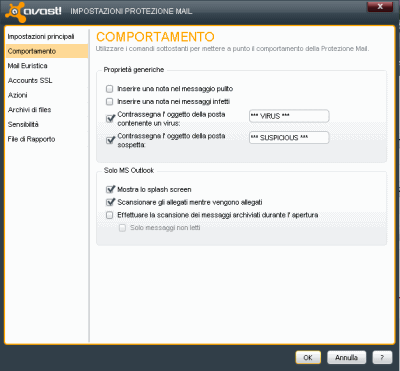Edit the *** VIRUS *** text field
Screen dimensions: 400x371
coord(289,116)
